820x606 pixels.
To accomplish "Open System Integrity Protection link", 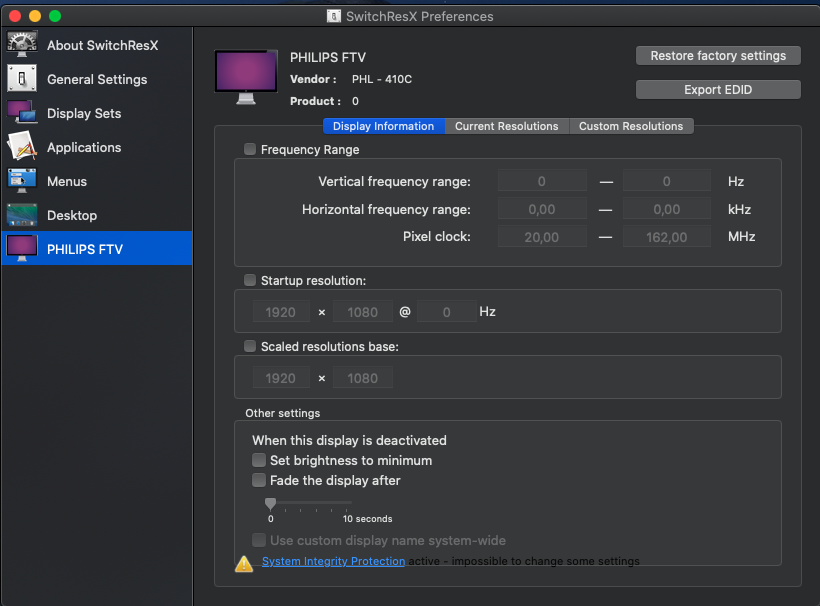I will (x=333, y=561).
